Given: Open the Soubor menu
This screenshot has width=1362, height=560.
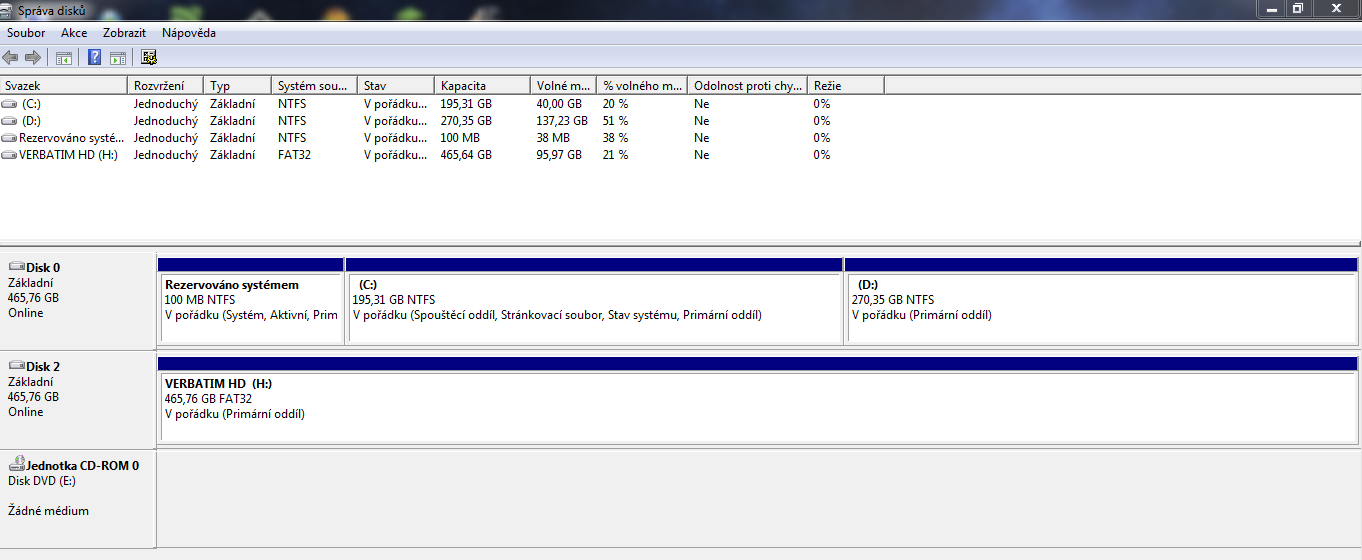Looking at the screenshot, I should pyautogui.click(x=26, y=33).
